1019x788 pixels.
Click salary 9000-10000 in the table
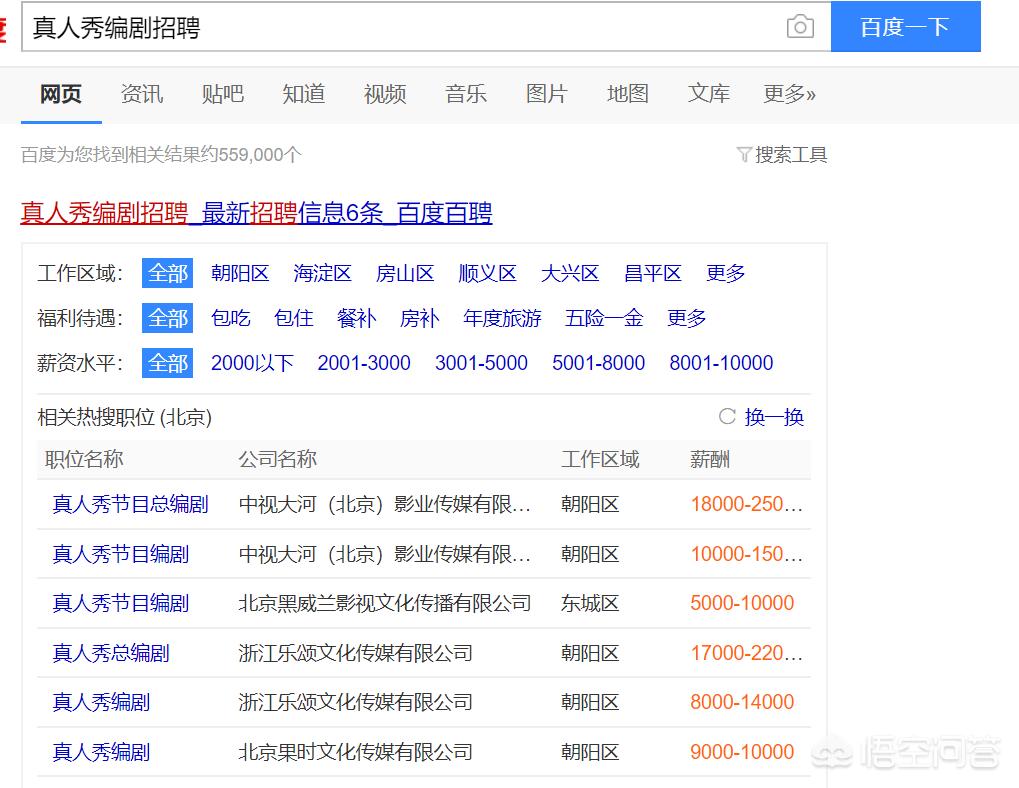coord(742,752)
